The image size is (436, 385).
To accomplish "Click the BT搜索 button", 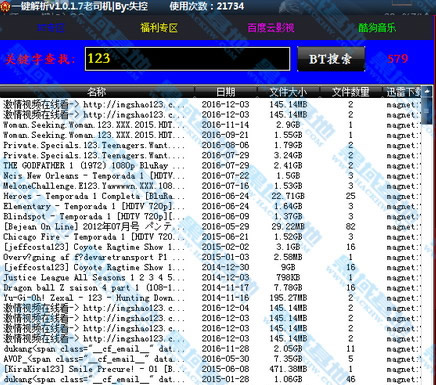I will [x=331, y=59].
